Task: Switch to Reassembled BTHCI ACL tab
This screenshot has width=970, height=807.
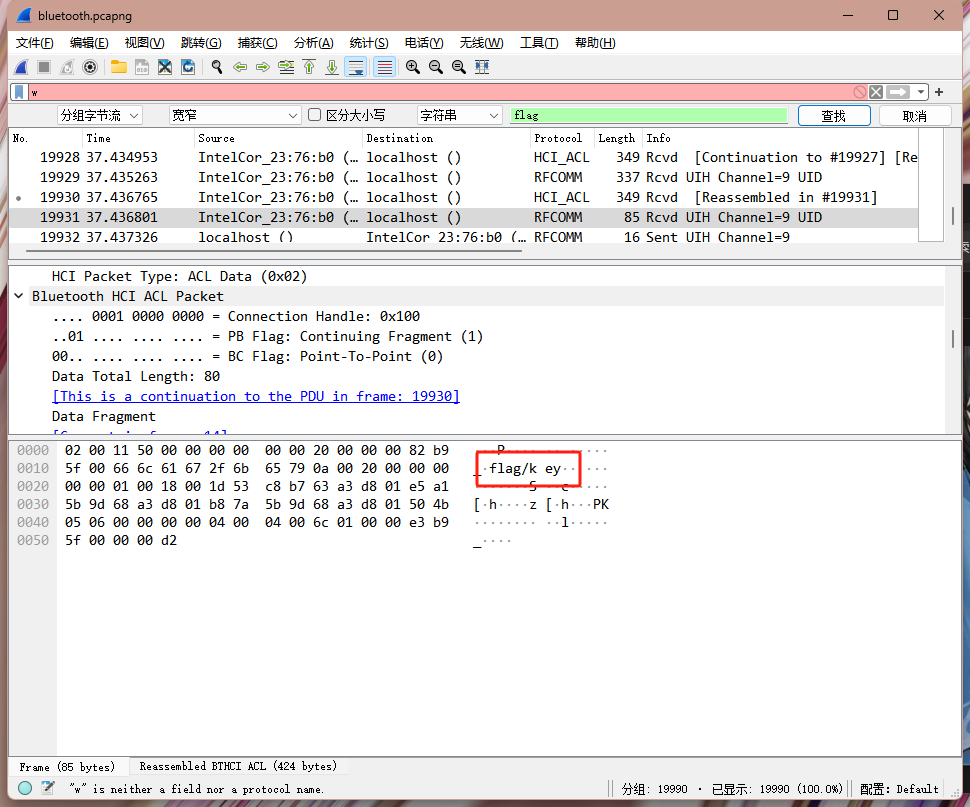Action: pos(238,766)
